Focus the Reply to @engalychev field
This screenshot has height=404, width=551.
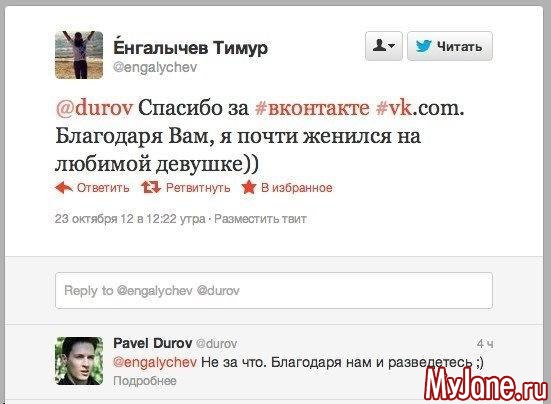[274, 291]
